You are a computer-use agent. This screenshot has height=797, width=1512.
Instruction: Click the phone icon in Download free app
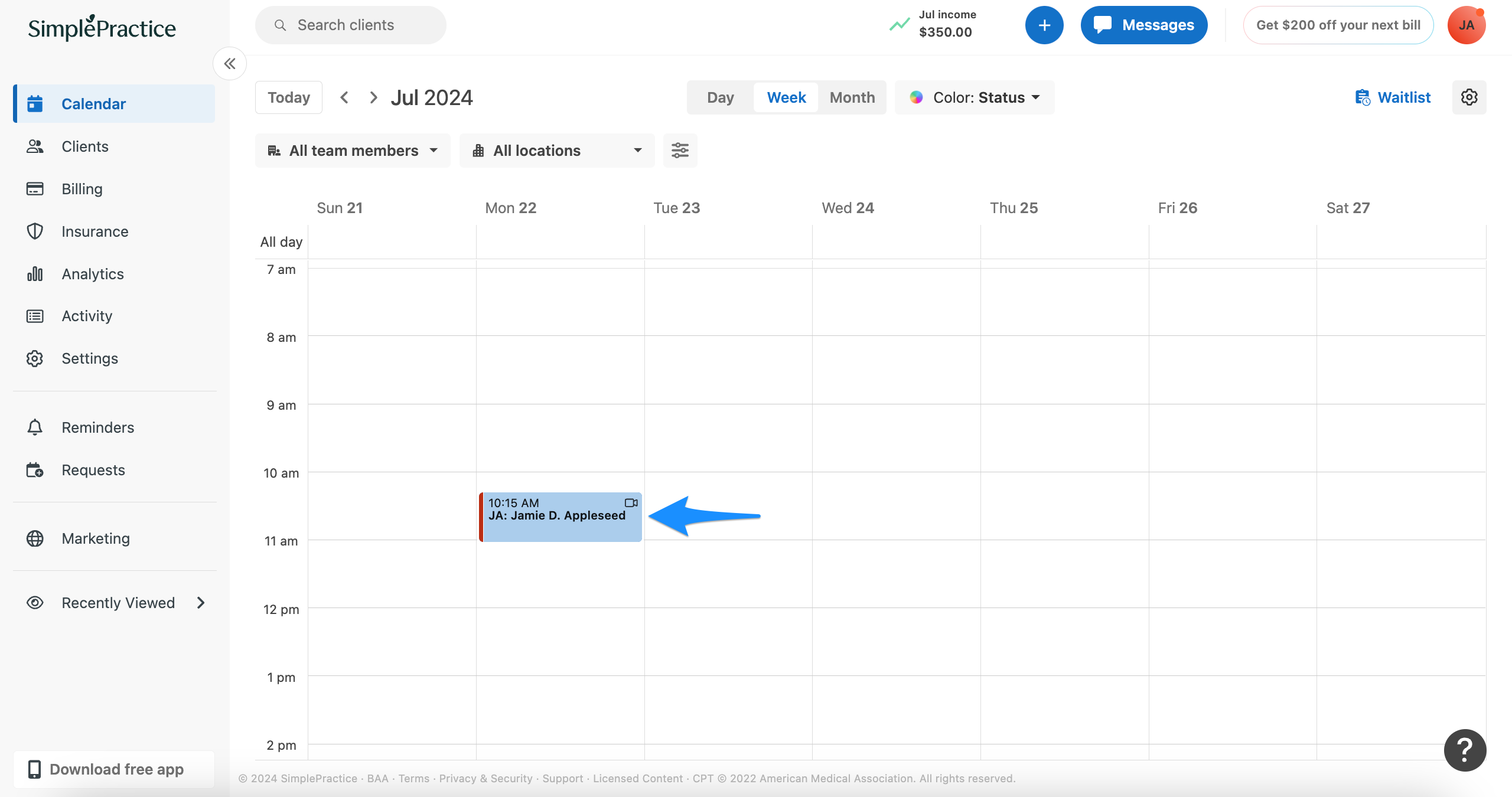pyautogui.click(x=35, y=769)
